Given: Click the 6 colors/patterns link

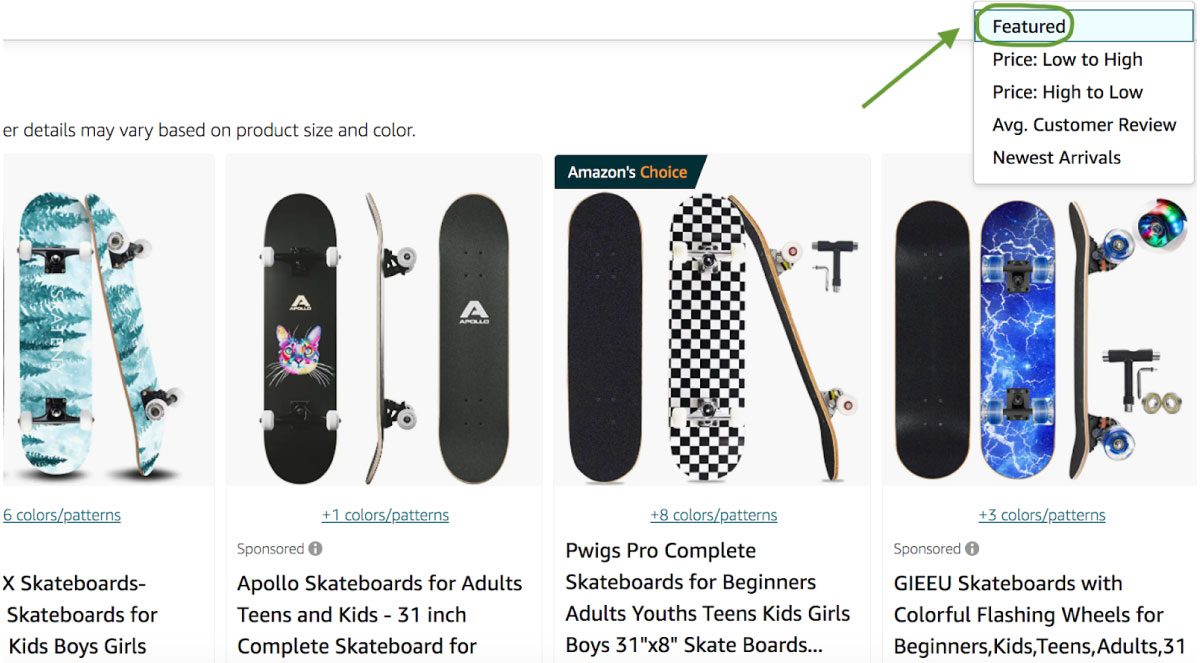Looking at the screenshot, I should 62,516.
